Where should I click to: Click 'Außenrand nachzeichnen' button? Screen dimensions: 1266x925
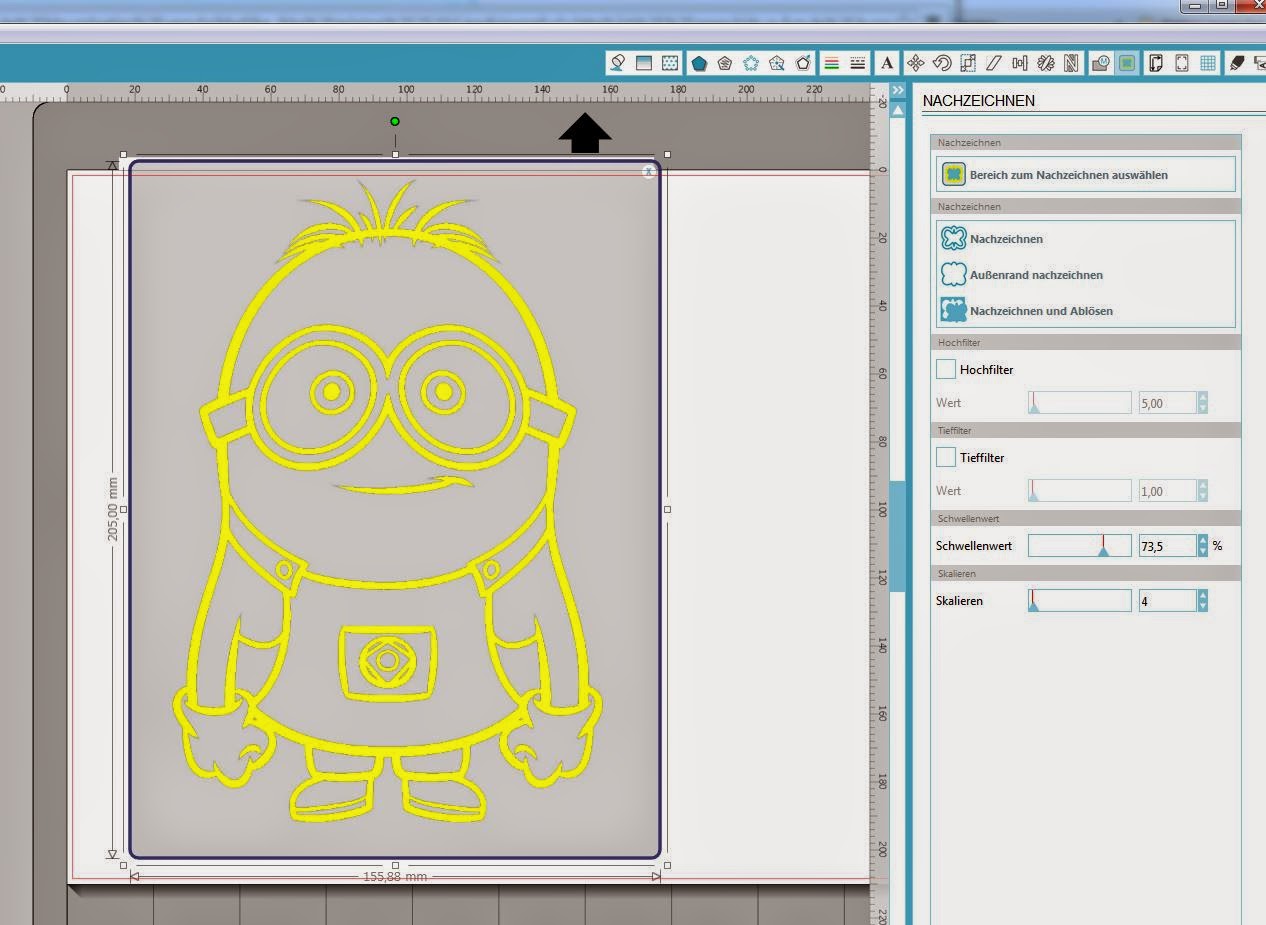coord(1022,275)
